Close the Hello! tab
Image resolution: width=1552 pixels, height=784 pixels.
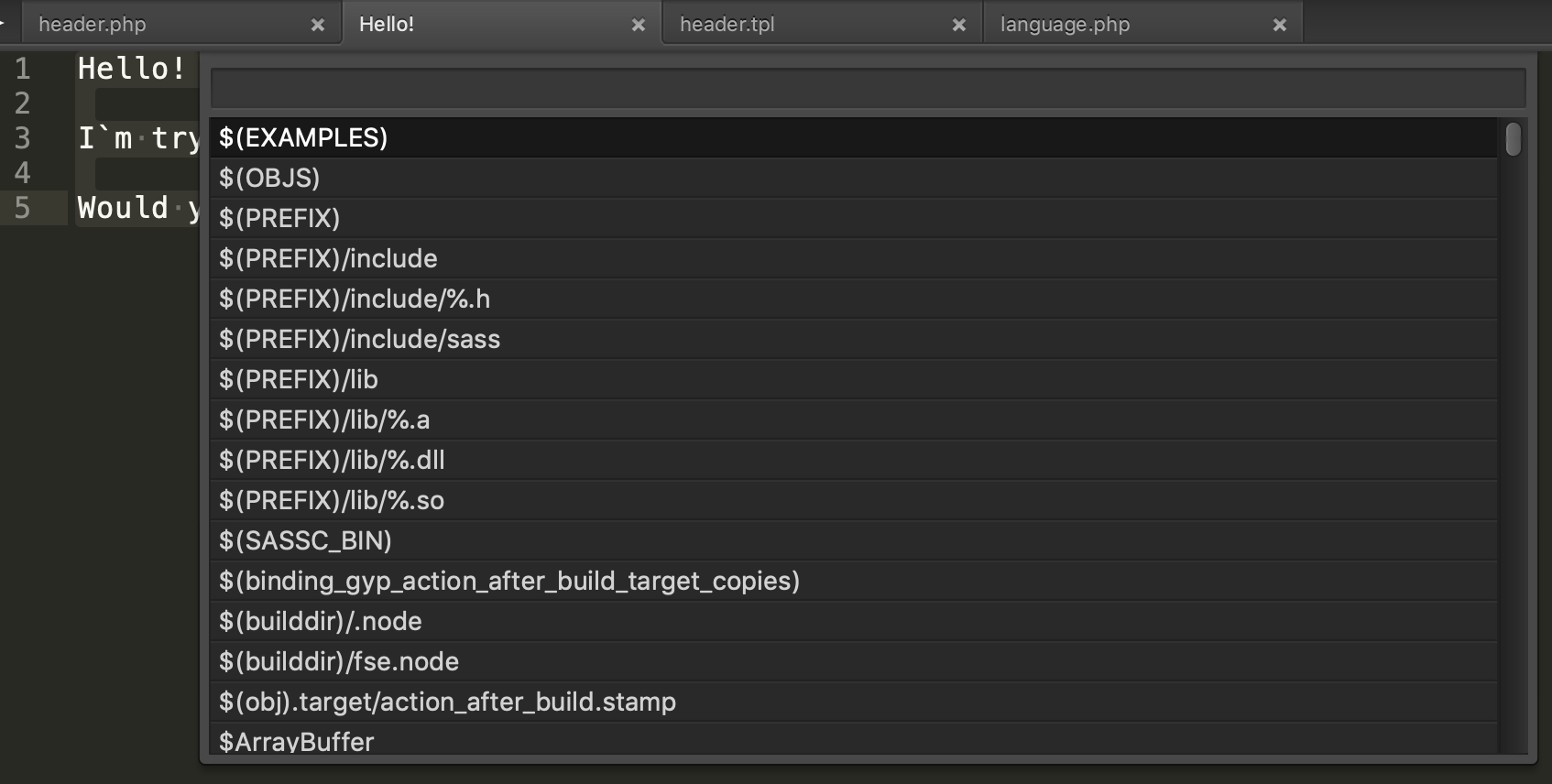[x=639, y=25]
